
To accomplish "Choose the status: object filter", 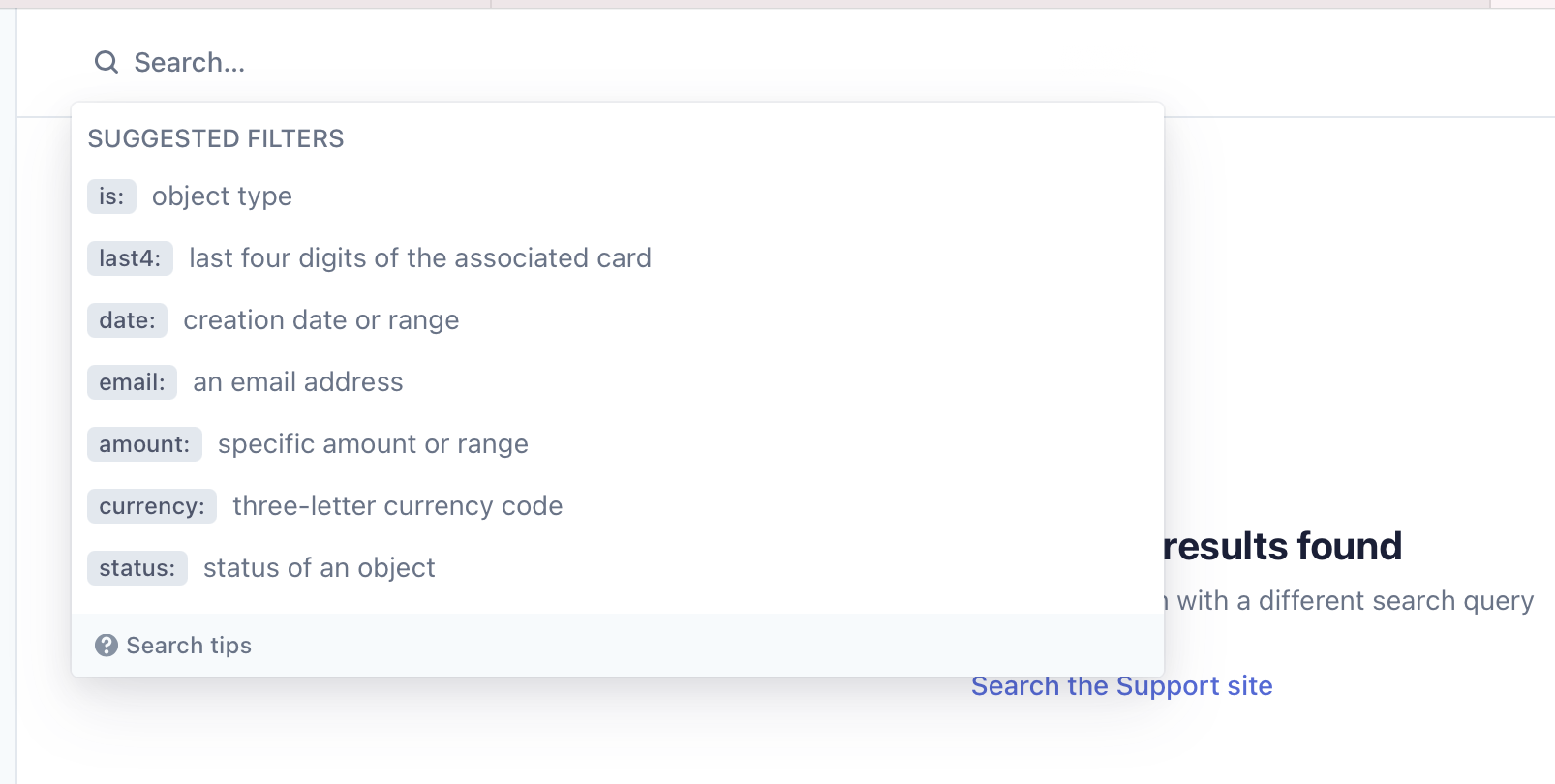I will 137,568.
